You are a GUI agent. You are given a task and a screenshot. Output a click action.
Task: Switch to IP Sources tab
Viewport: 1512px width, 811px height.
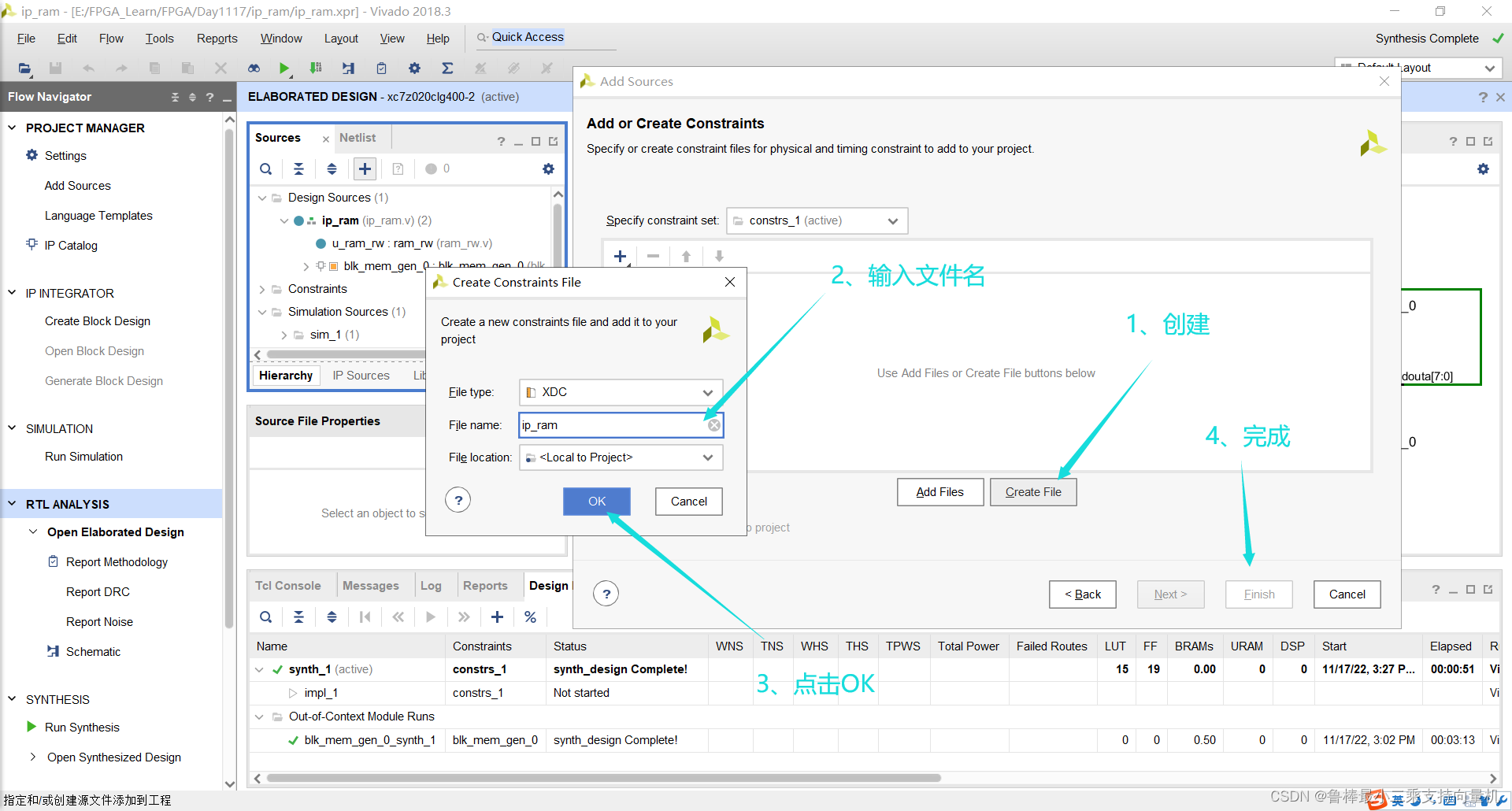click(x=361, y=376)
